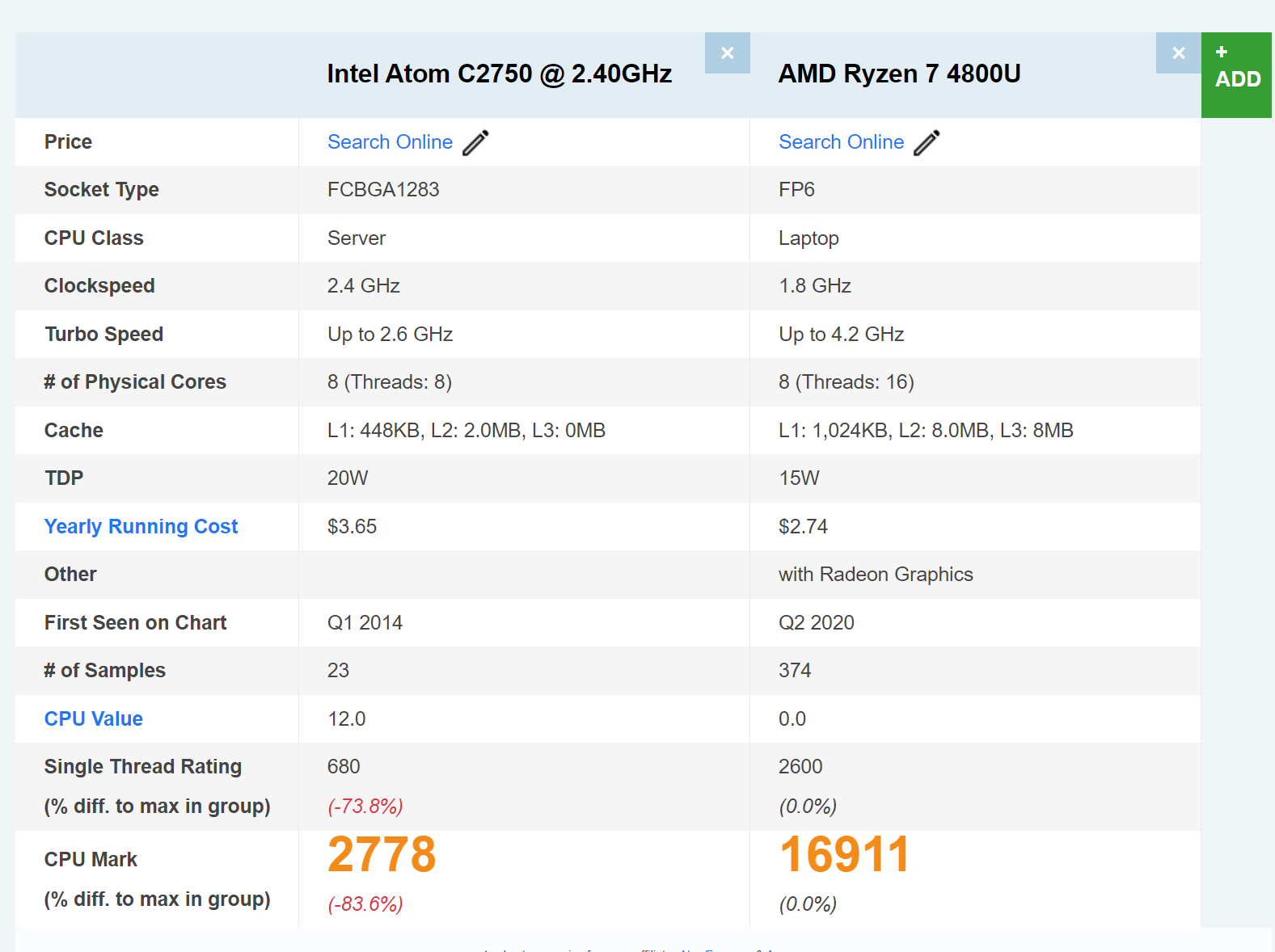The height and width of the screenshot is (952, 1275).
Task: Click the 2778 CPU Mark score
Action: coord(382,855)
